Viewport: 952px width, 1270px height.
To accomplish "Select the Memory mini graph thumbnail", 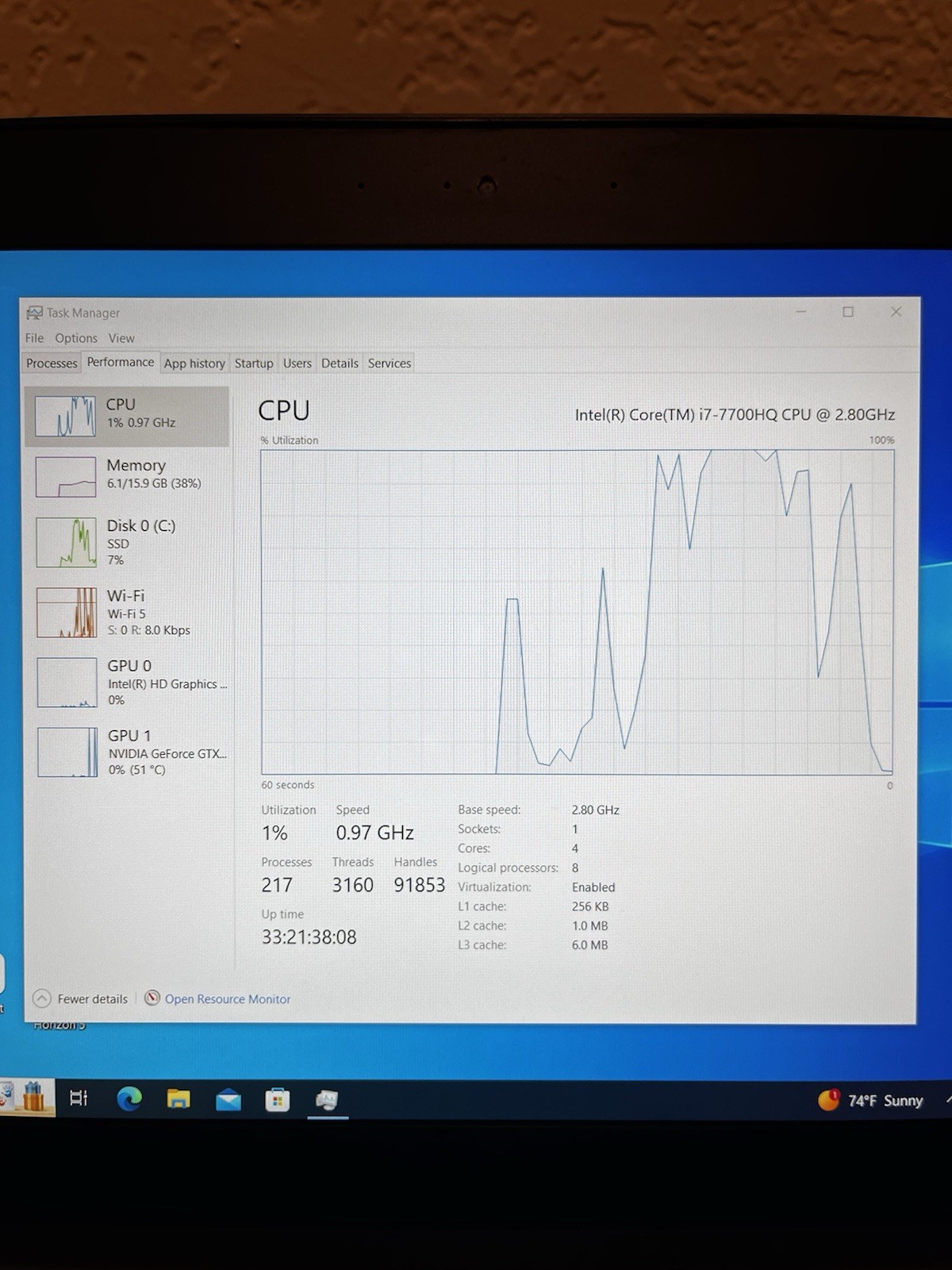I will click(66, 477).
